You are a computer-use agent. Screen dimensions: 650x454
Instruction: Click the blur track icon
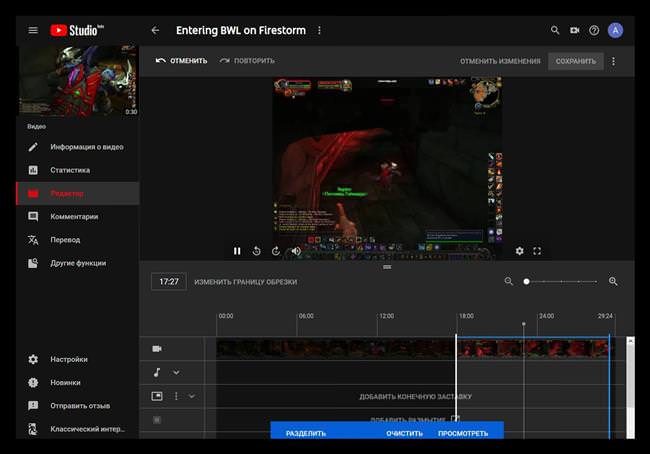(157, 420)
